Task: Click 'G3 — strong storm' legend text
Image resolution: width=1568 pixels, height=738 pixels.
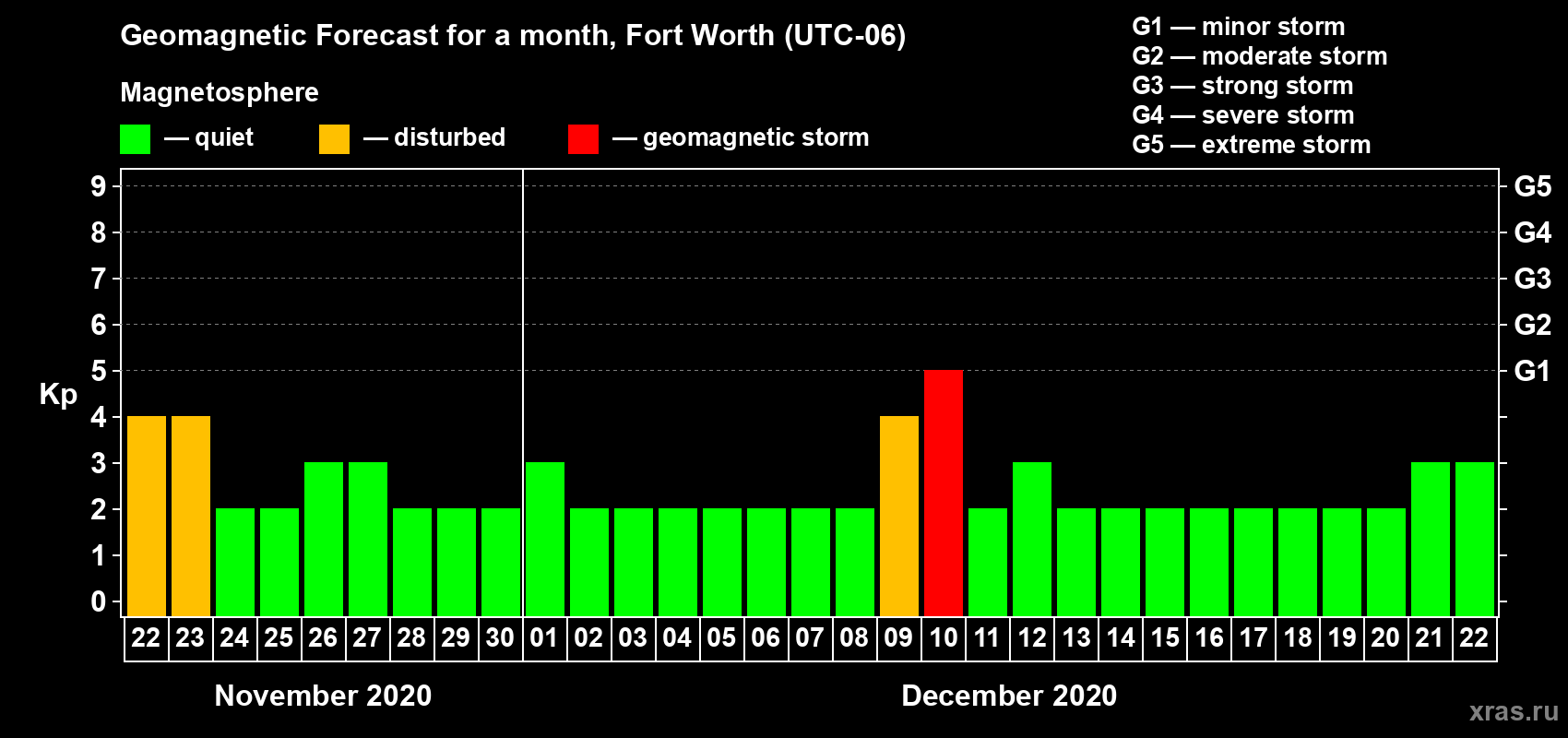Action: point(1242,86)
